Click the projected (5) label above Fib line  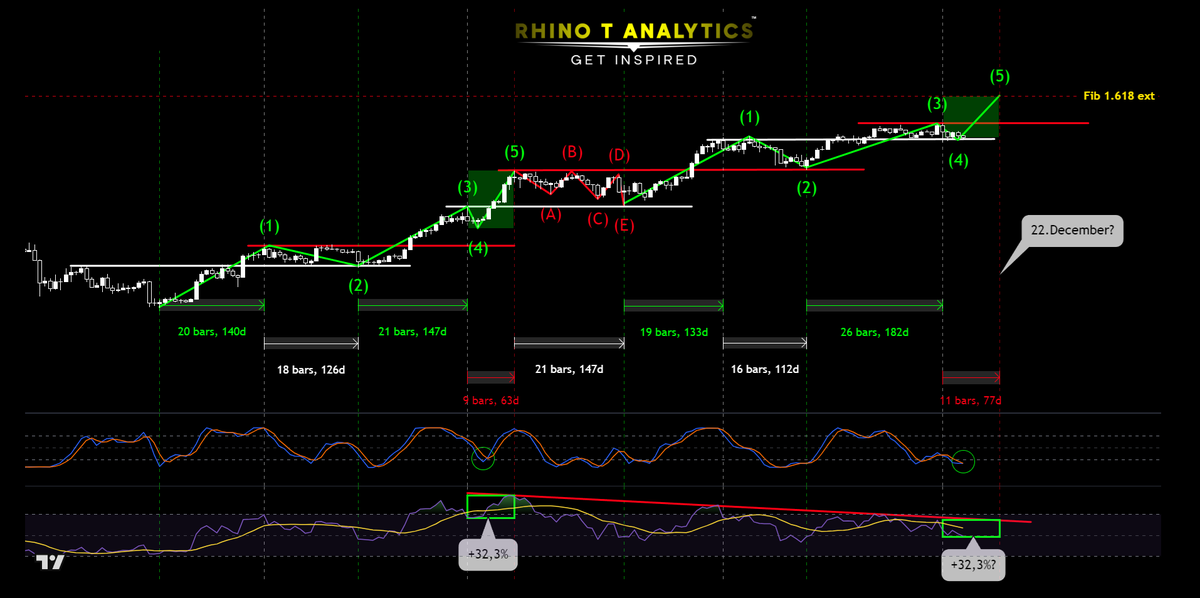(999, 75)
